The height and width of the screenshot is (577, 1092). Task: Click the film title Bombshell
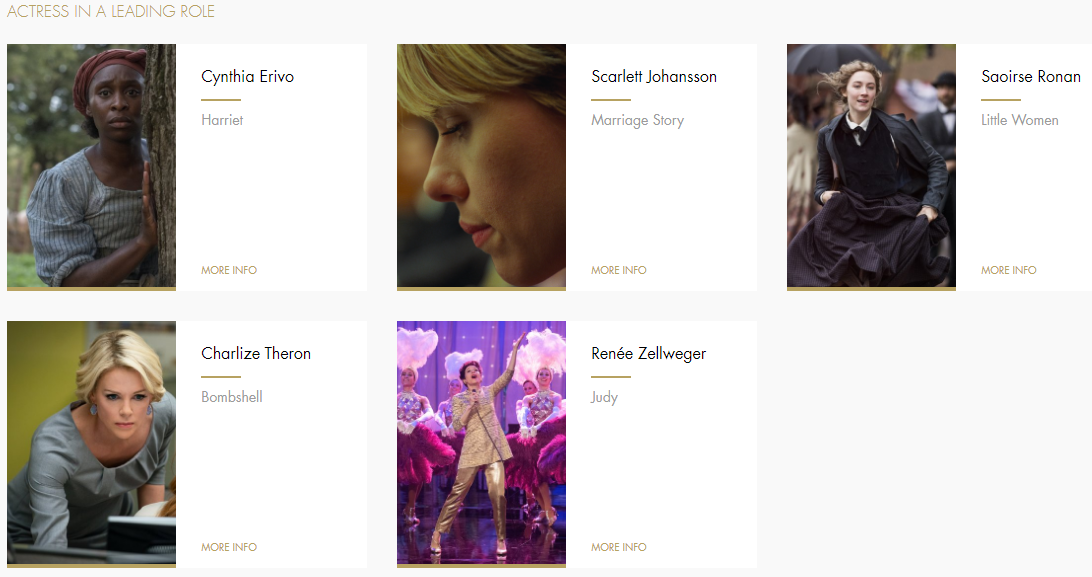click(x=232, y=397)
